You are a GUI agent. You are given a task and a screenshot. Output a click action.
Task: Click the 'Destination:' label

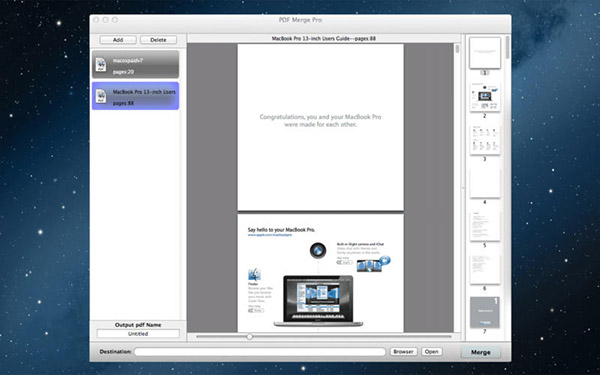(x=116, y=352)
